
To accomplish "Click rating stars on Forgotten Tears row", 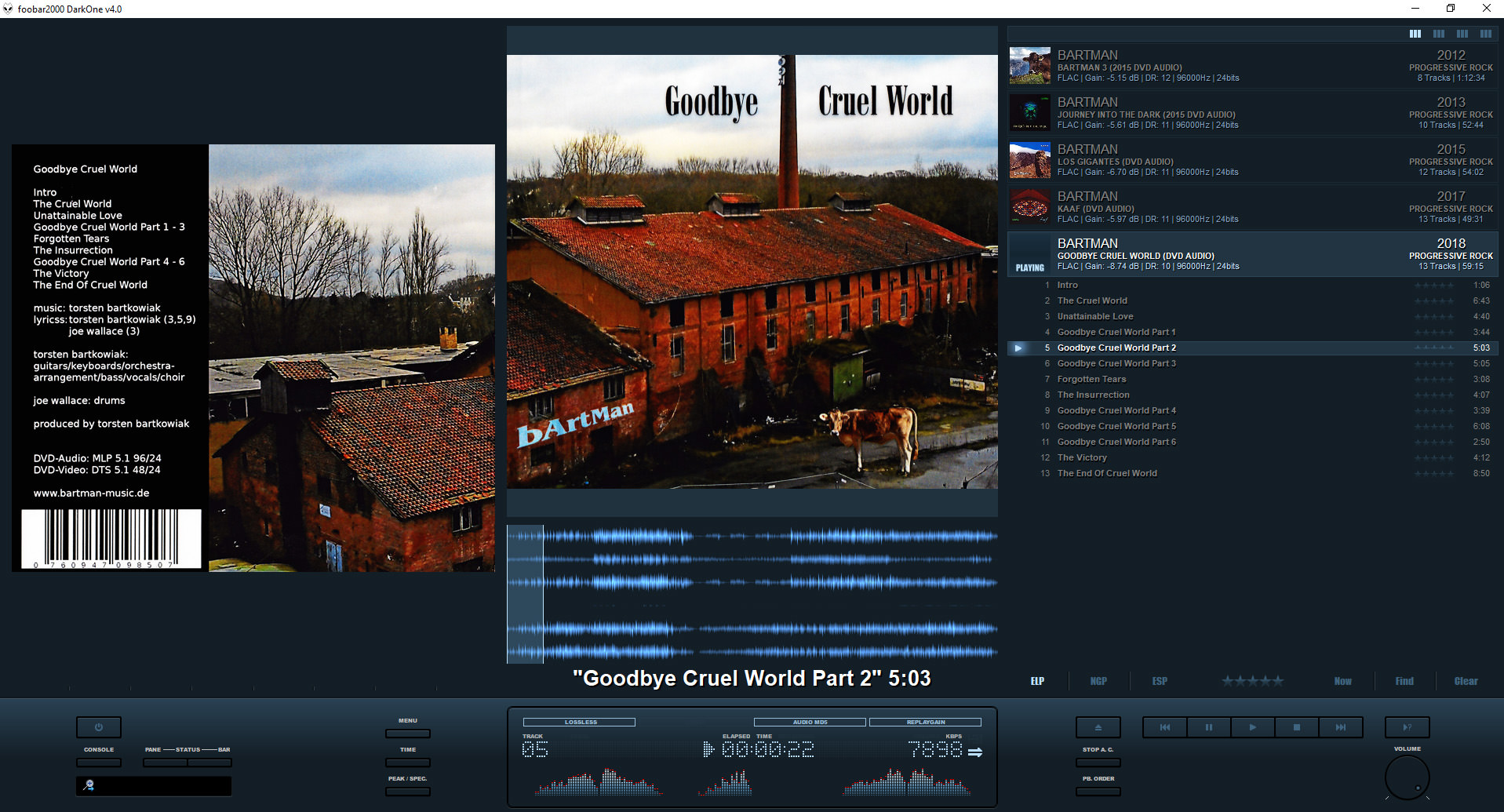I will [x=1433, y=380].
